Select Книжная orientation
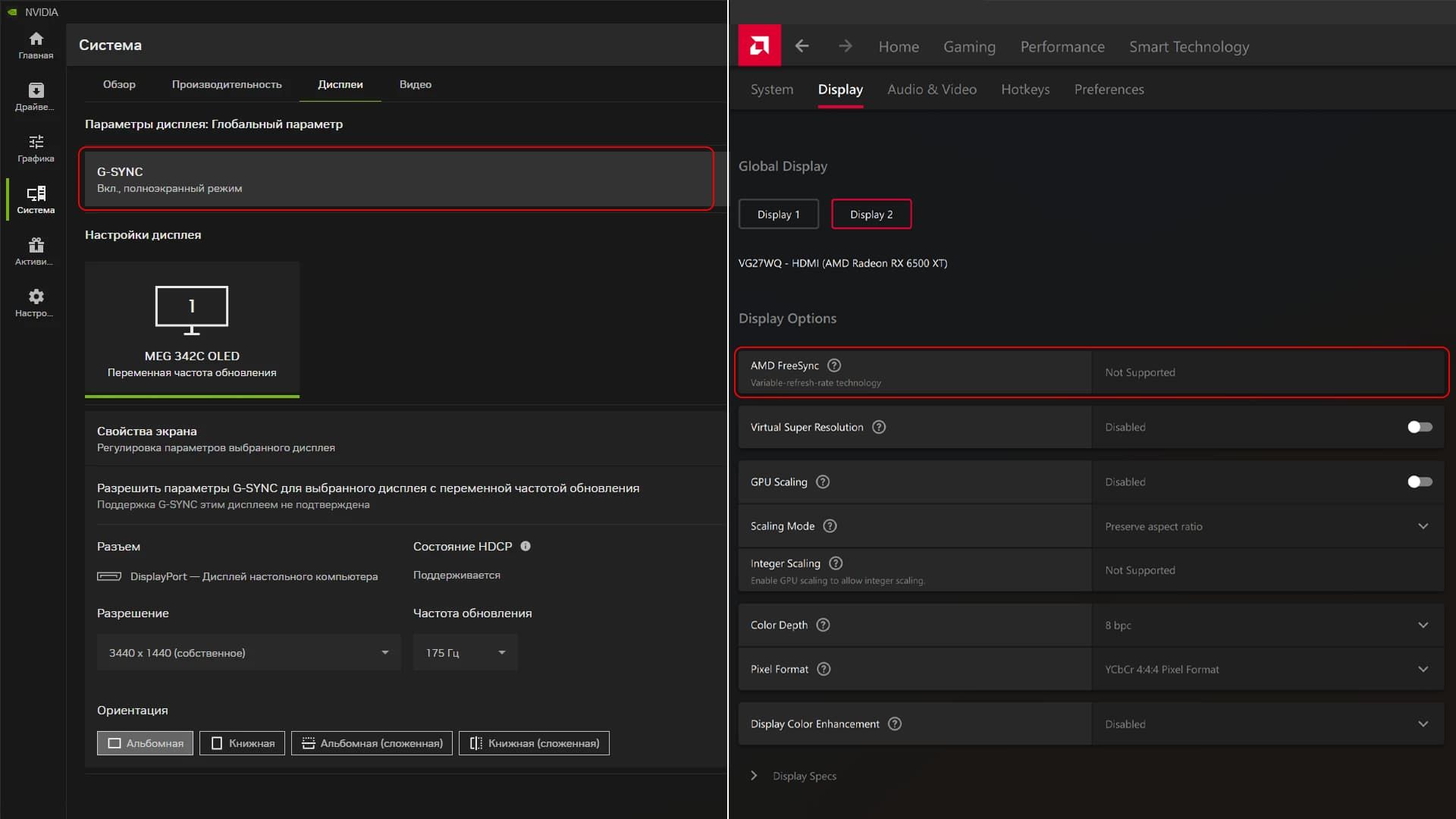The width and height of the screenshot is (1456, 819). pyautogui.click(x=242, y=743)
